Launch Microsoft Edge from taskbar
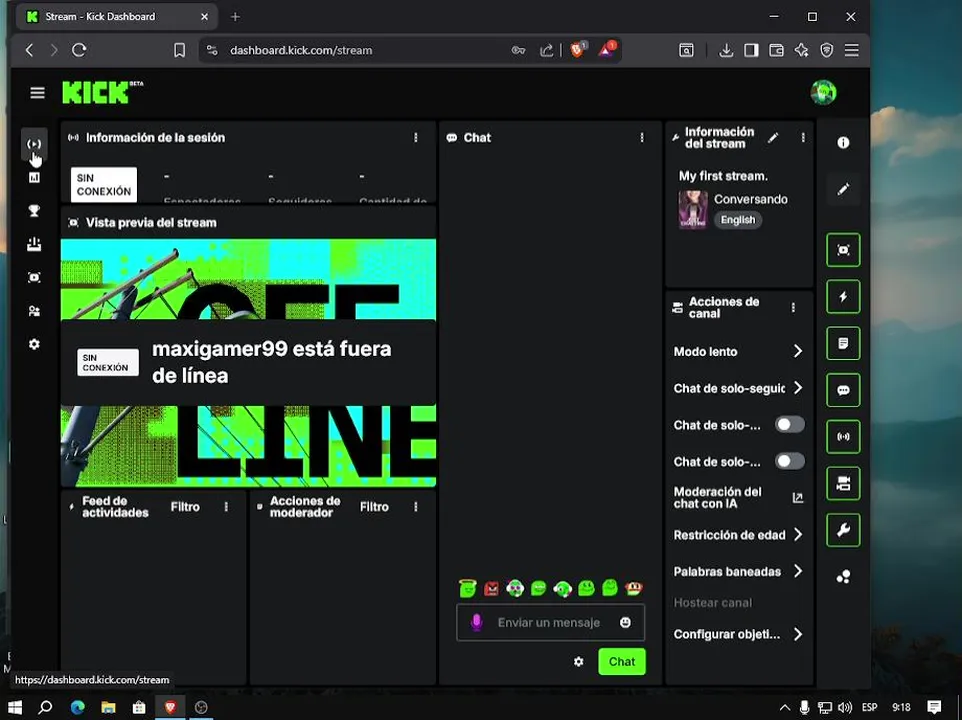Viewport: 962px width, 720px height. pos(77,707)
